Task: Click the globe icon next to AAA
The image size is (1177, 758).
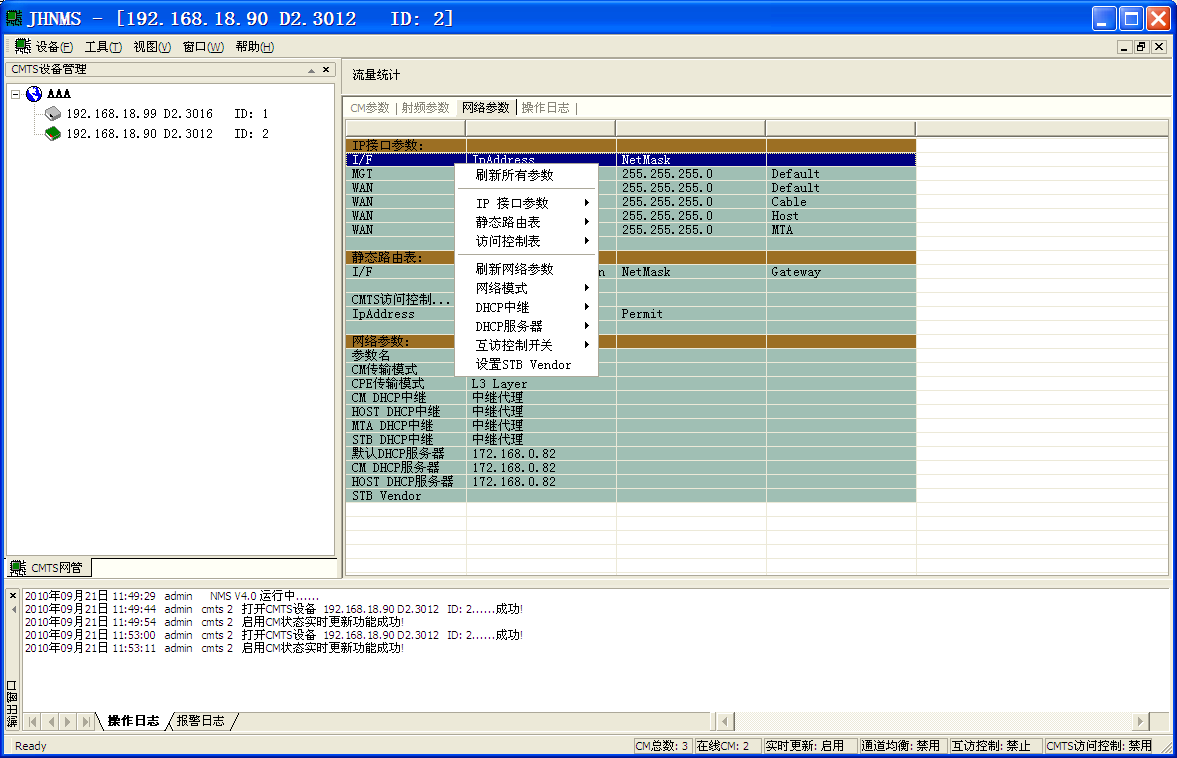Action: click(x=34, y=94)
